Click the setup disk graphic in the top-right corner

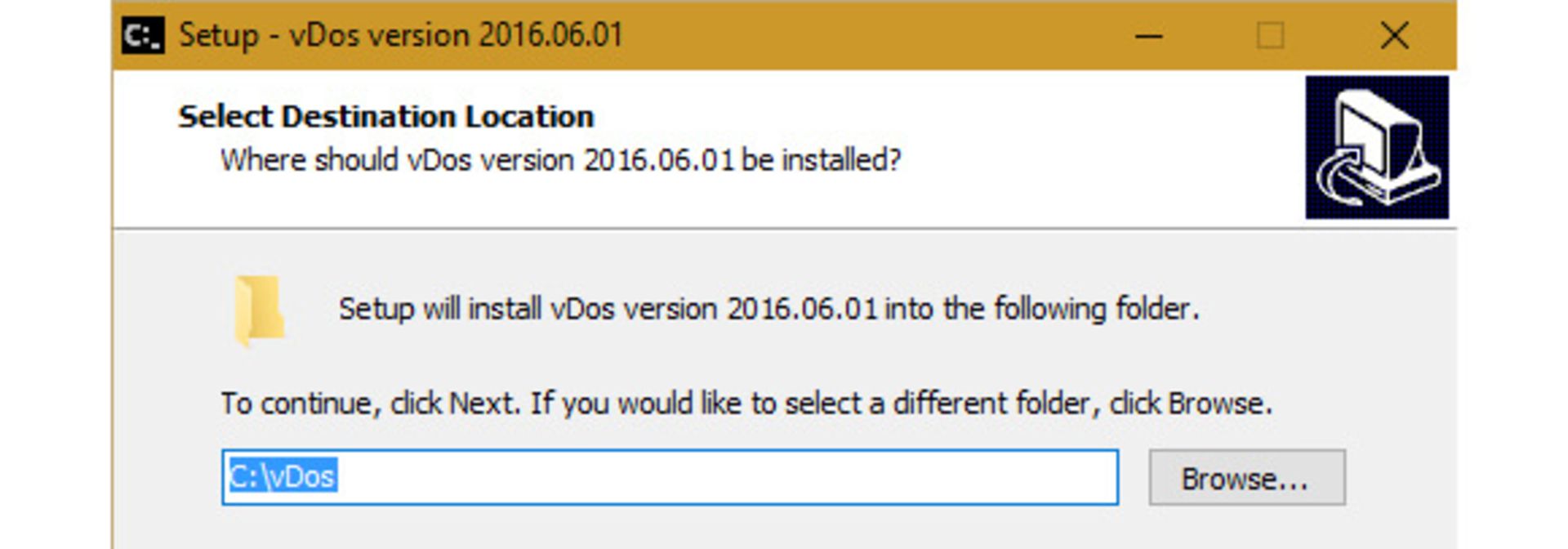point(1377,147)
